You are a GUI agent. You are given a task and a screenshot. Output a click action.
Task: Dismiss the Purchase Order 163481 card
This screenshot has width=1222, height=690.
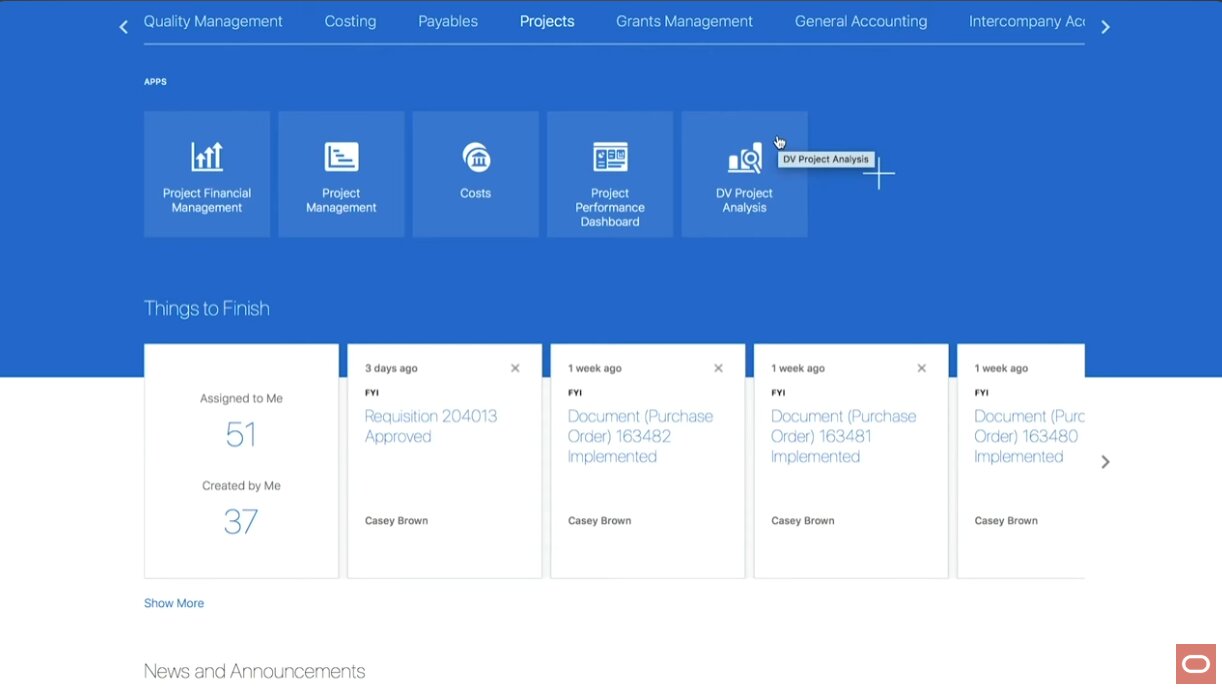click(921, 368)
